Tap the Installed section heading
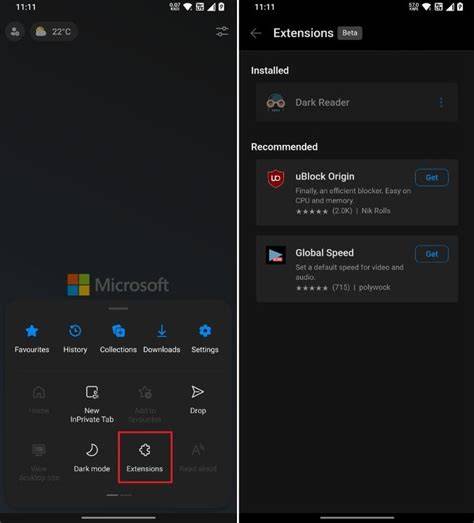The width and height of the screenshot is (474, 523). tap(270, 70)
